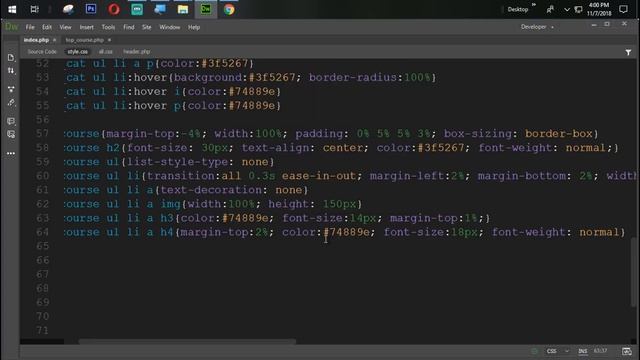Open the Insert menu
This screenshot has height=360, width=640.
(87, 27)
